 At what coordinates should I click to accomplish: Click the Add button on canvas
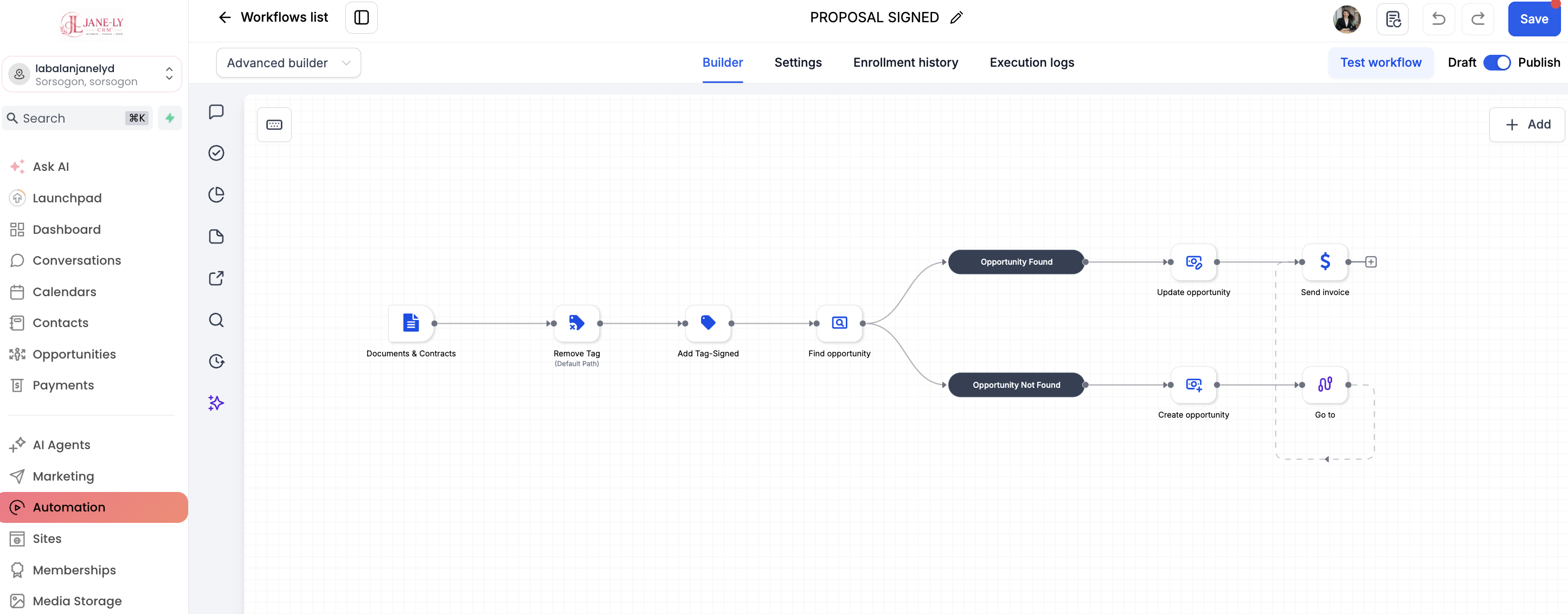click(1527, 125)
